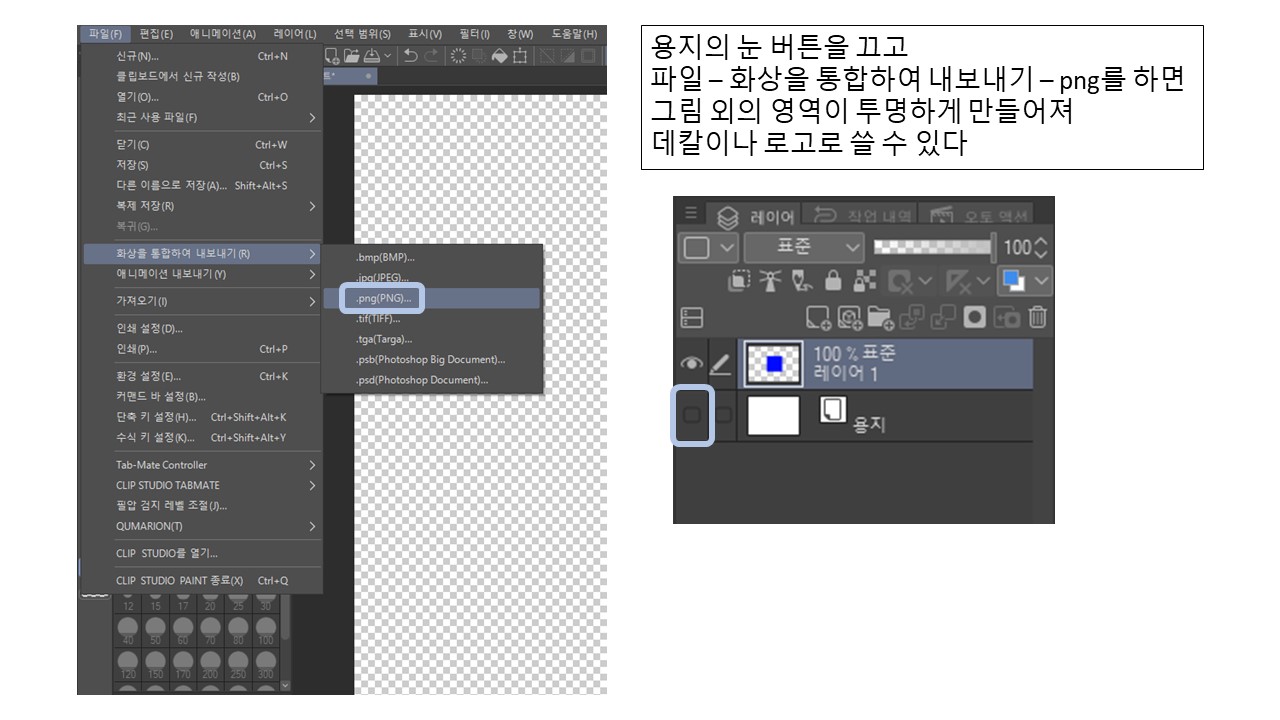1280x720 pixels.
Task: Click the merge with lower layer icon
Action: (943, 317)
